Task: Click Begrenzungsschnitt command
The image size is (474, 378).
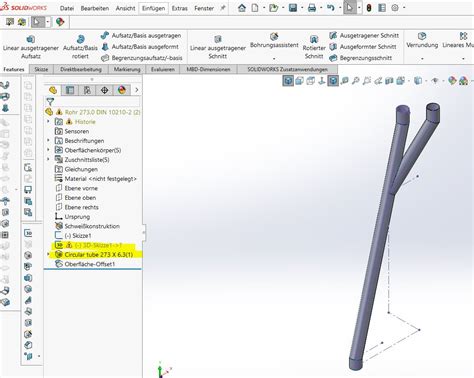Action: click(x=361, y=58)
